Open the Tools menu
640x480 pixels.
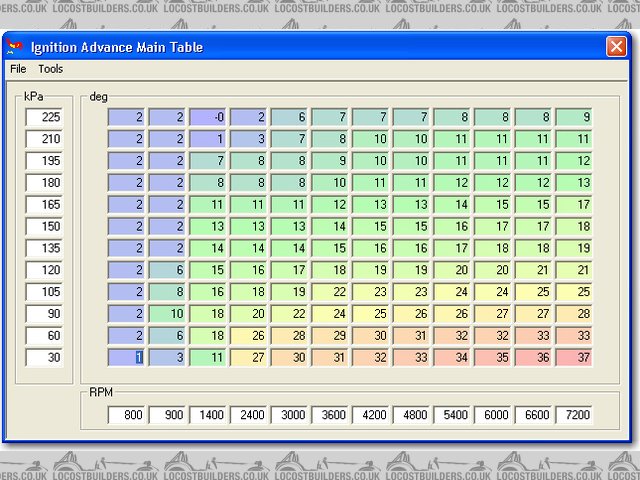50,69
